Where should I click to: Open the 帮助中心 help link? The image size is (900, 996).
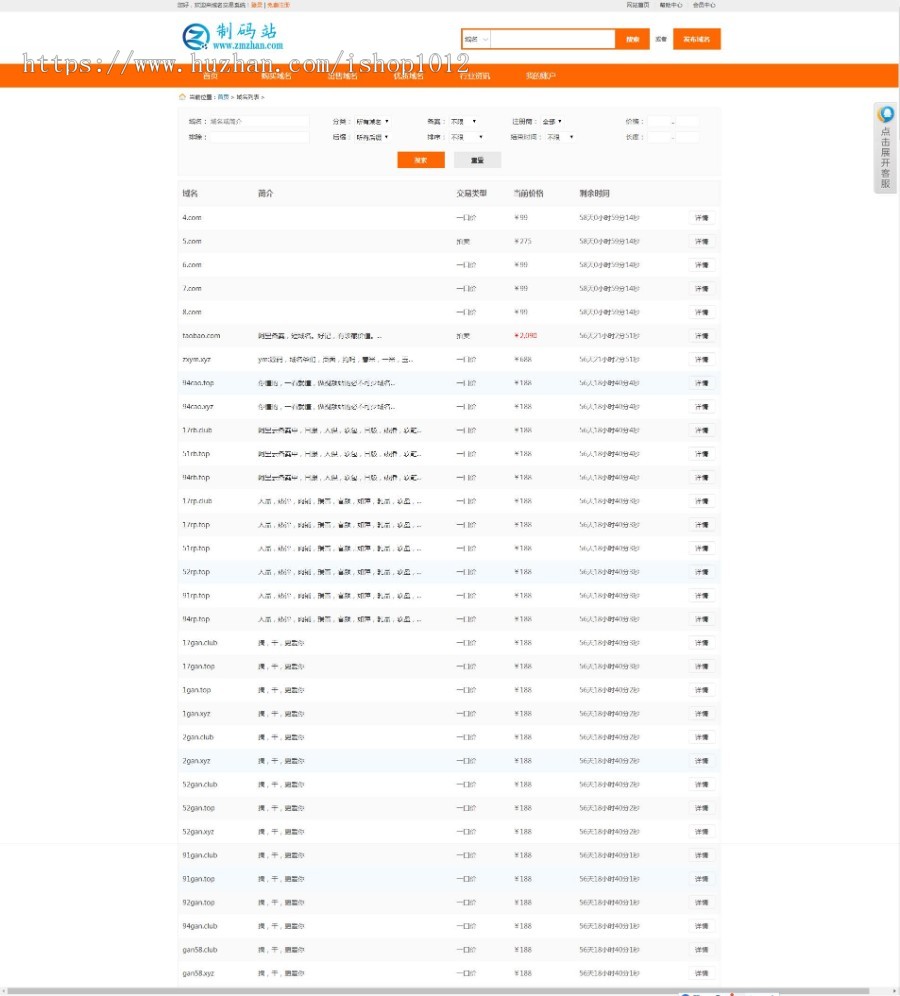(671, 4)
